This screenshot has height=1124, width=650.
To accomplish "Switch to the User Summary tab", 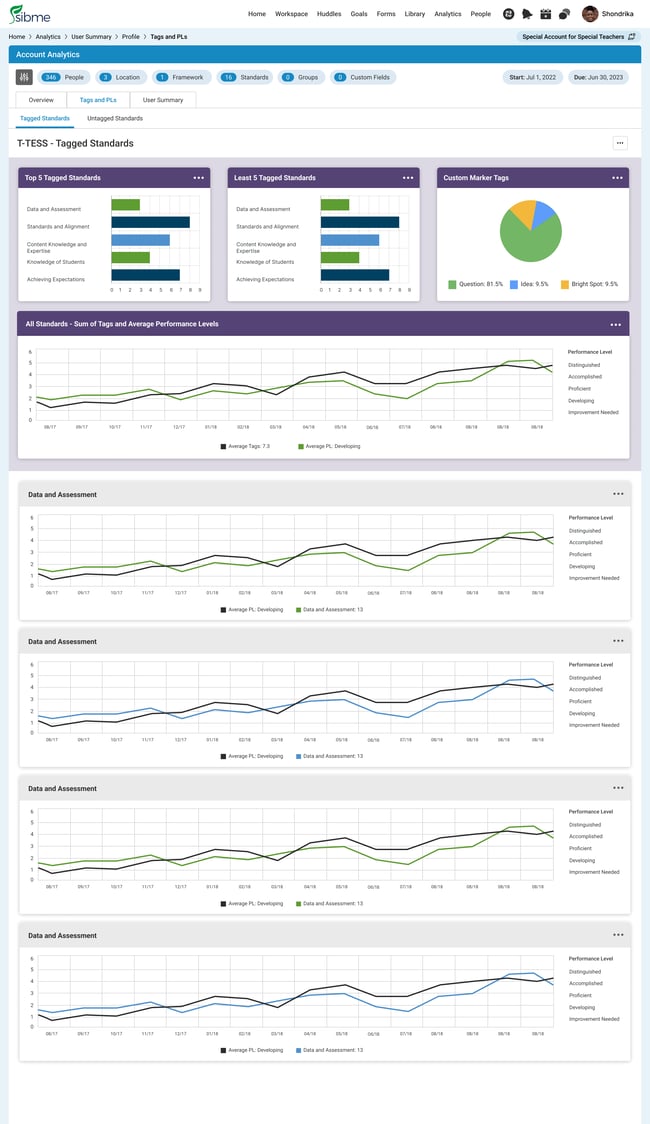I will (x=163, y=100).
